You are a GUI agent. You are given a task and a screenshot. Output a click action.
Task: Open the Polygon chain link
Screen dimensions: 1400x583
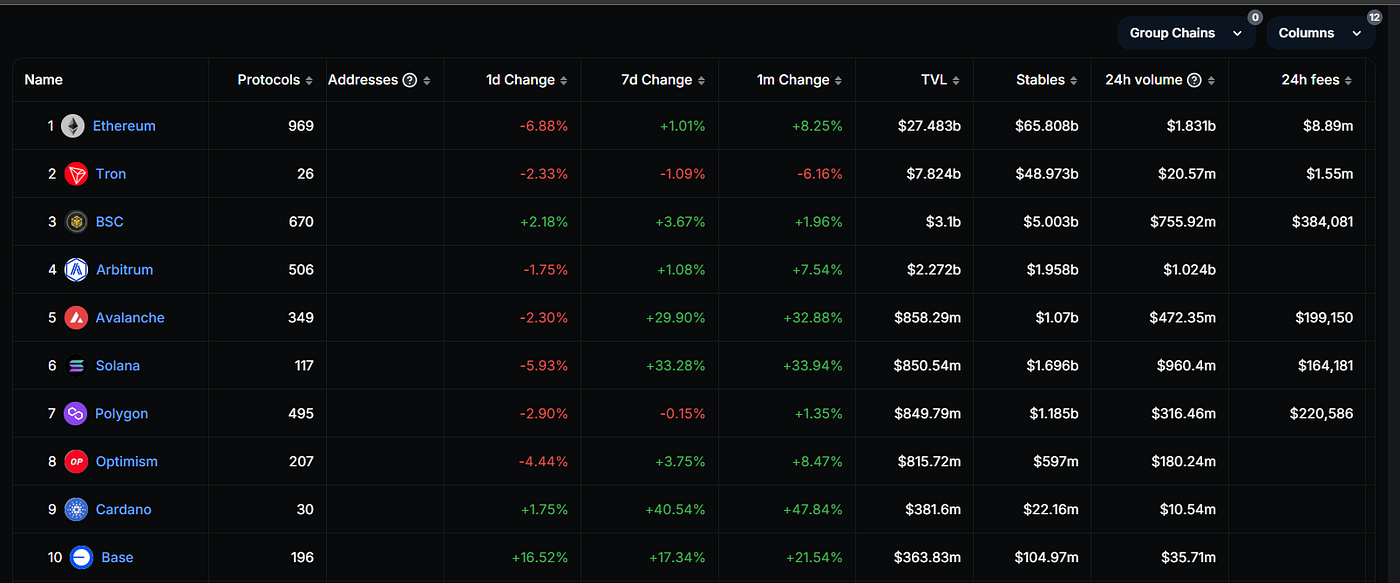point(121,414)
